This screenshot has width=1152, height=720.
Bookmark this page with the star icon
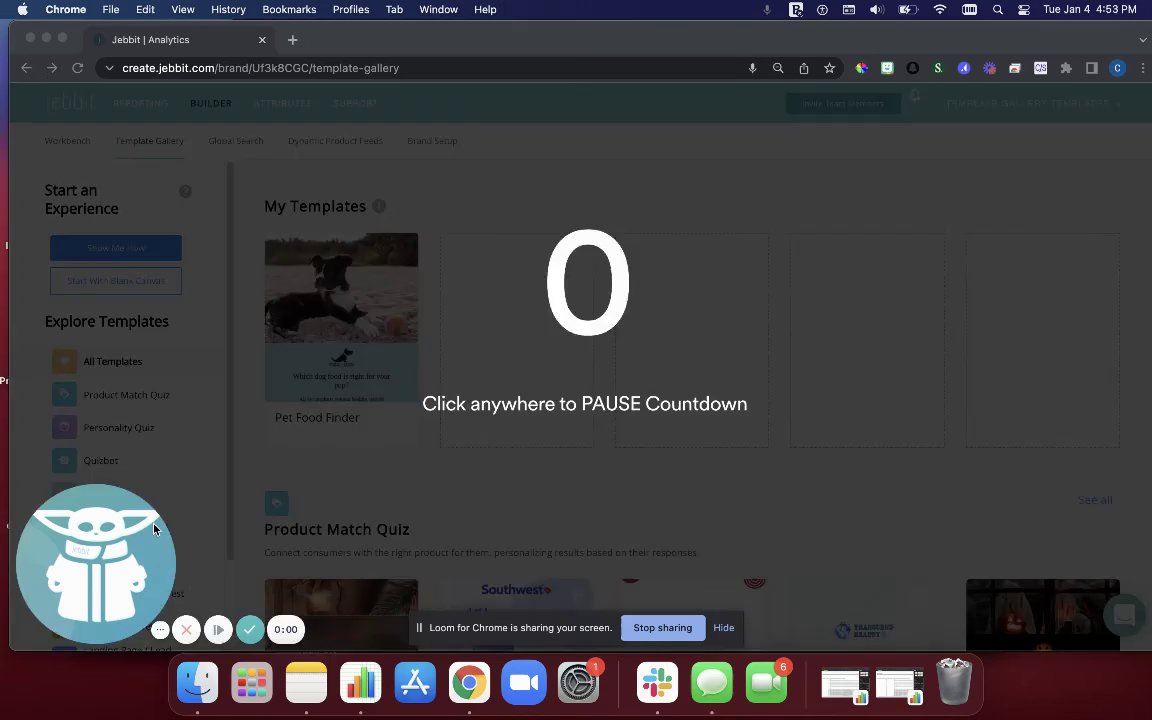tap(829, 68)
